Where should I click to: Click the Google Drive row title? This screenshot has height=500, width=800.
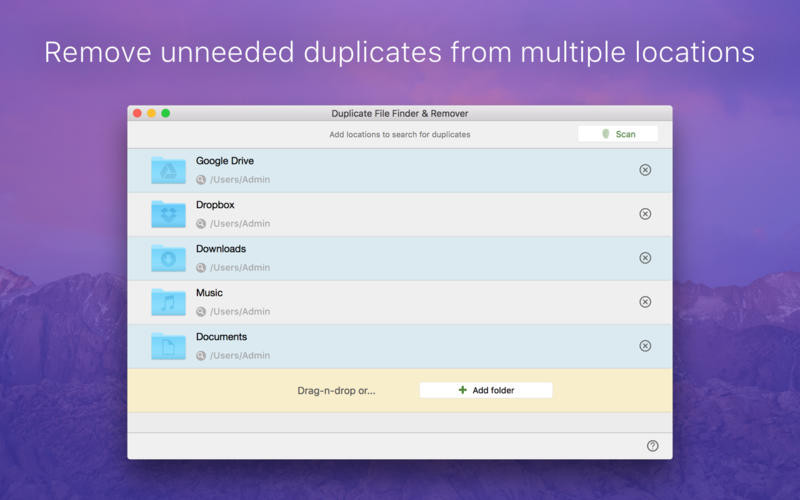pos(225,161)
